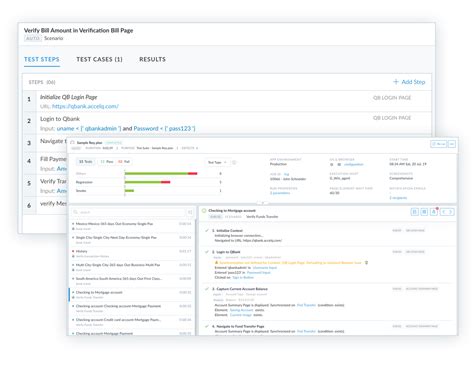Click the checkmark icon on step 3
This screenshot has width=474, height=374.
point(207,289)
